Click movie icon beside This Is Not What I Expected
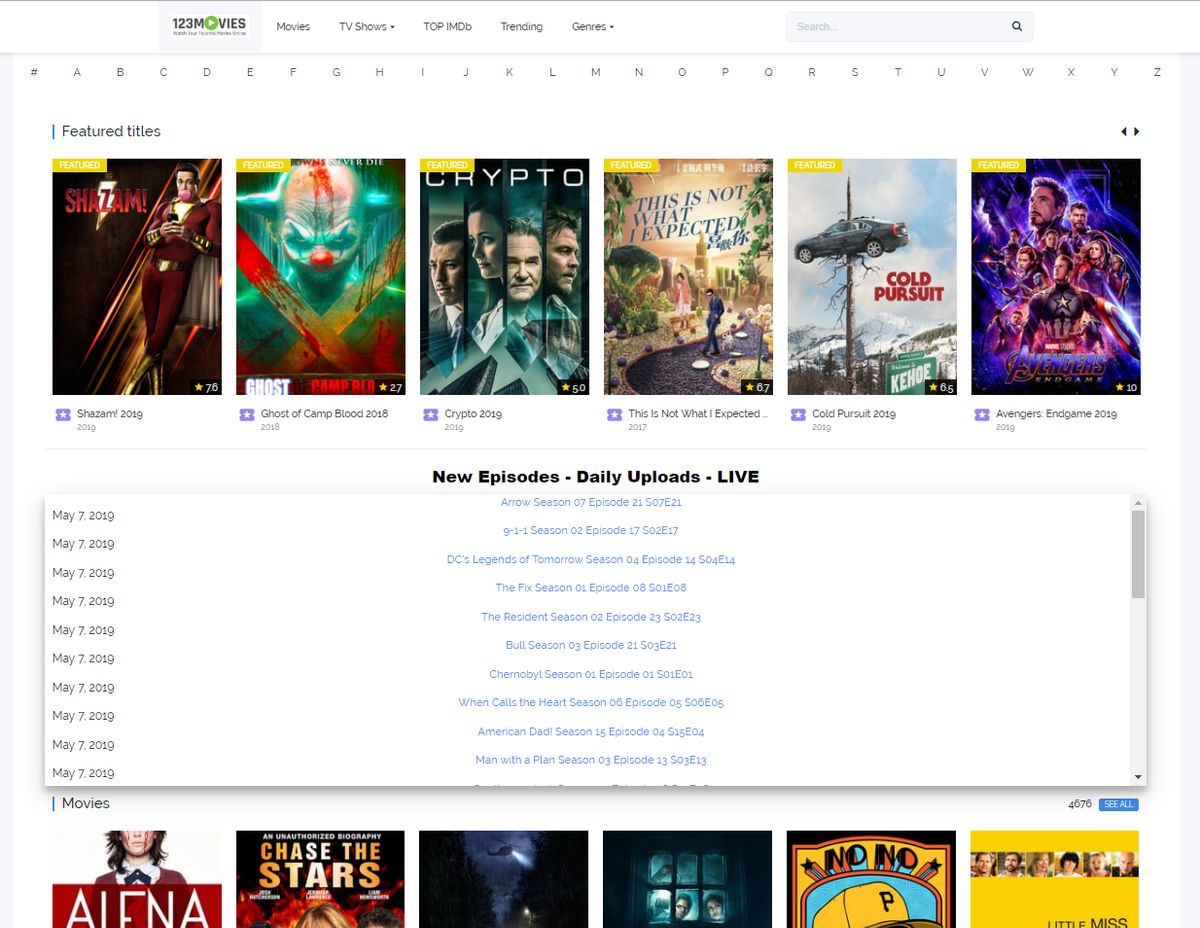This screenshot has height=928, width=1200. (615, 414)
